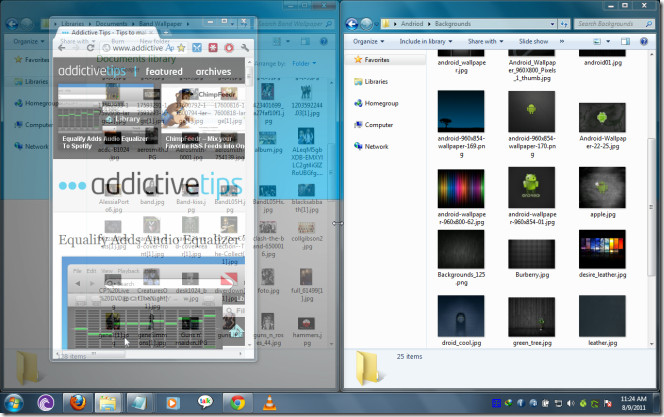Select apple.jpg thumbnail
The height and width of the screenshot is (417, 664).
(x=602, y=188)
